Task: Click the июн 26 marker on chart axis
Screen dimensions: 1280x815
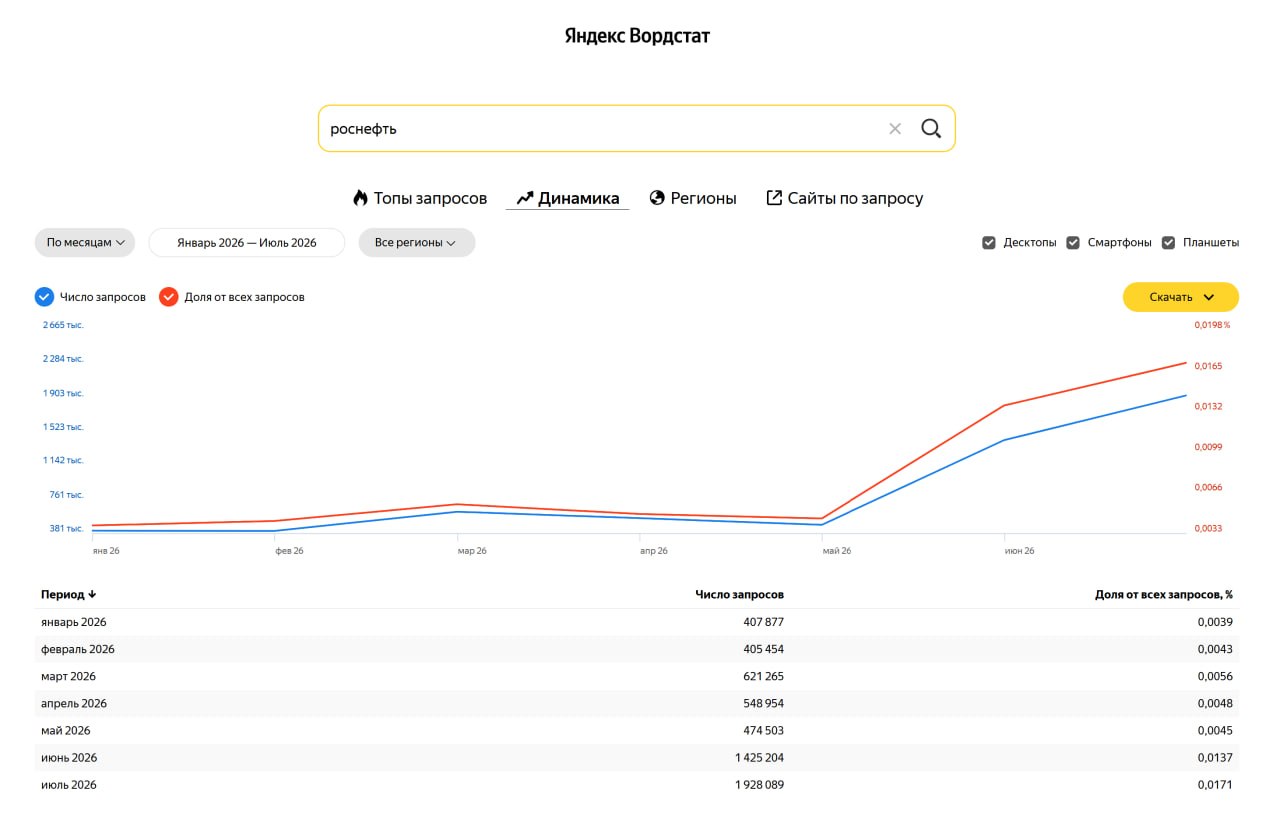Action: (1019, 551)
